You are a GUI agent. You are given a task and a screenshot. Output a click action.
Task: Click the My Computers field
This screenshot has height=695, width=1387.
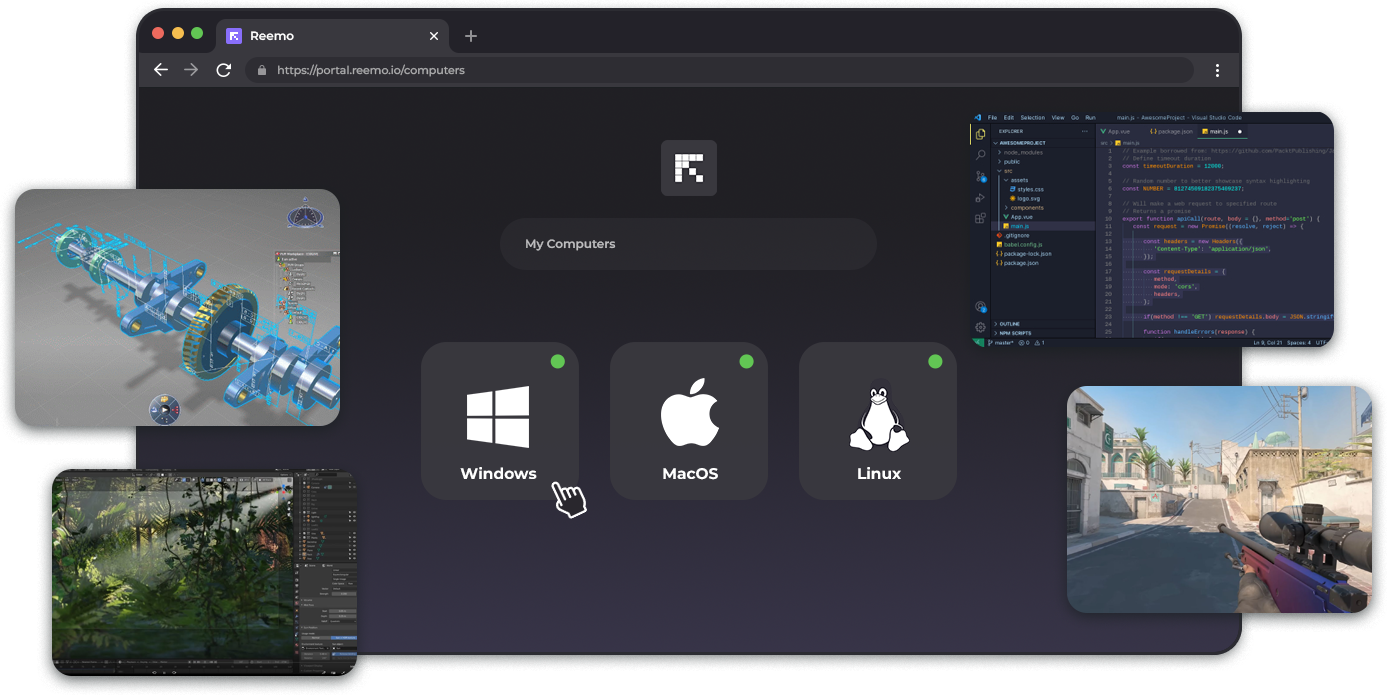point(688,244)
